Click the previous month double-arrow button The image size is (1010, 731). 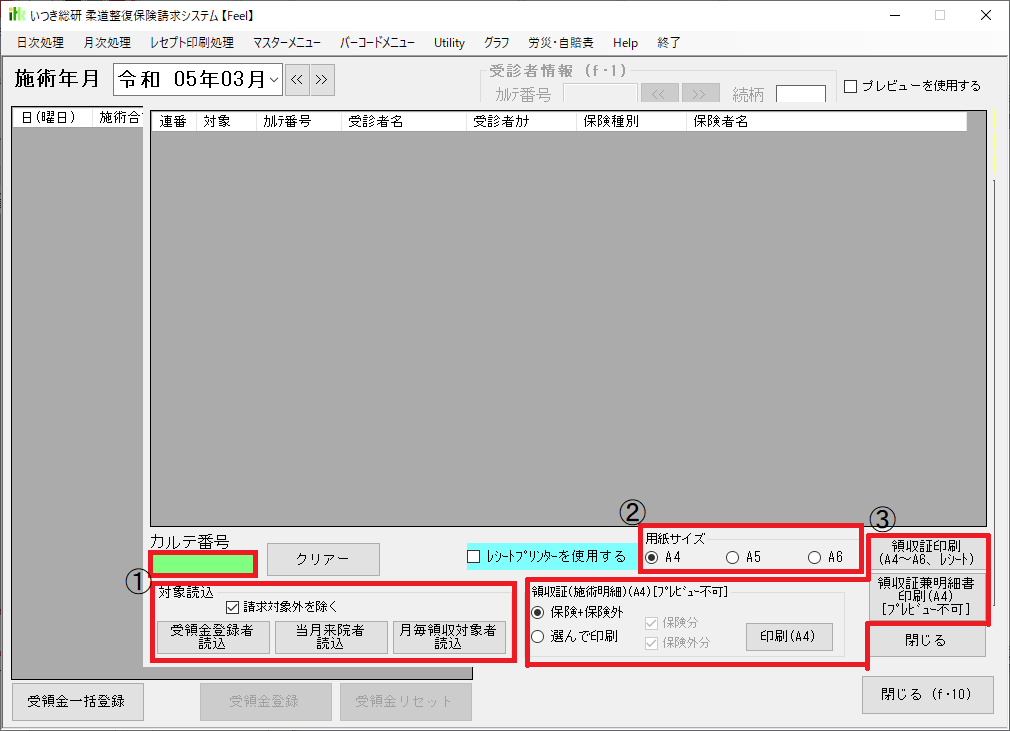coord(297,79)
